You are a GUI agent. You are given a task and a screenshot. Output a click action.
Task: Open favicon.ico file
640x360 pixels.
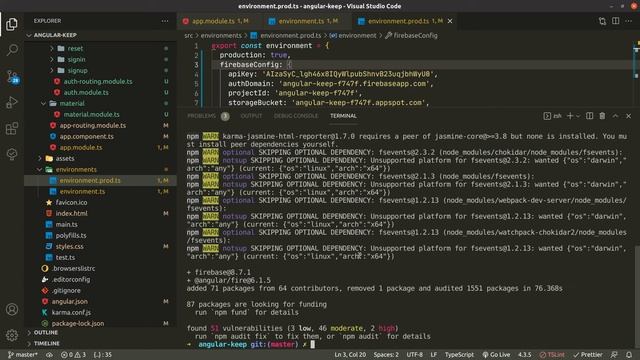click(100, 202)
